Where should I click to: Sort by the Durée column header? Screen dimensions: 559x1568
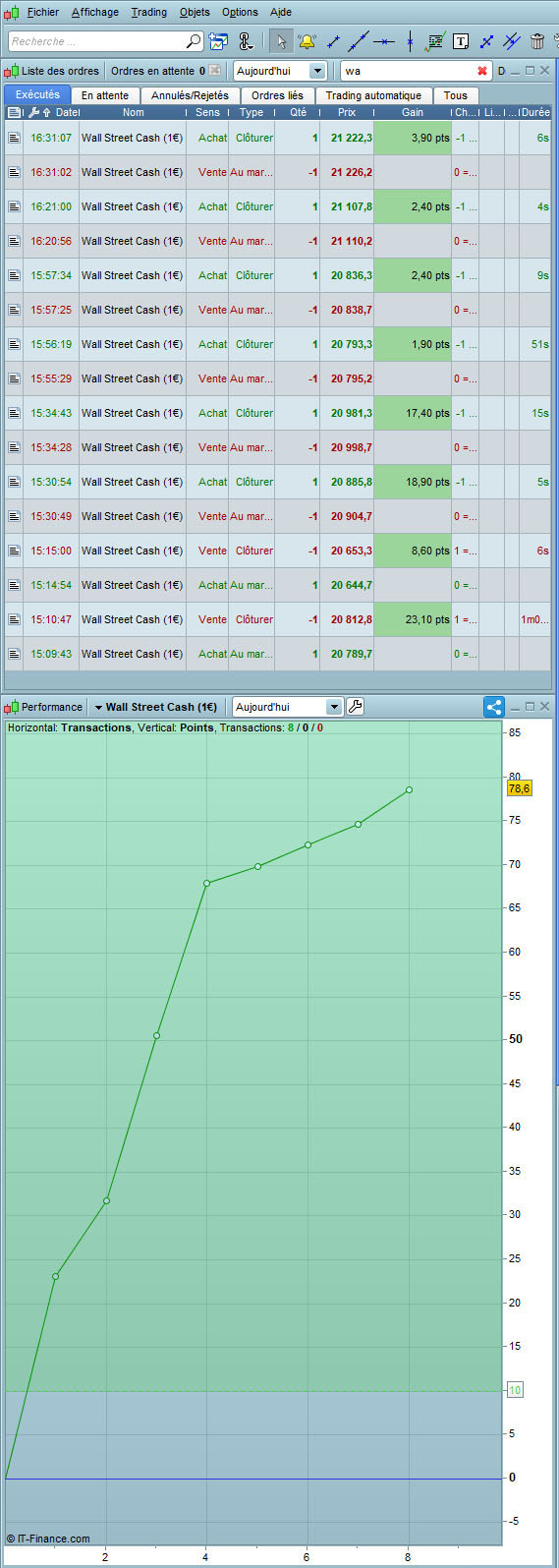point(535,112)
